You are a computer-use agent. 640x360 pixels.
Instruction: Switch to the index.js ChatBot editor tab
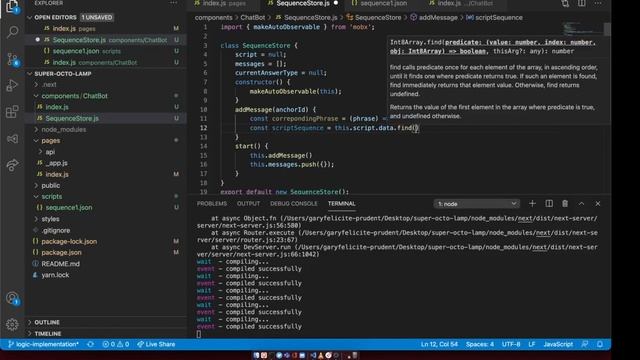click(x=465, y=4)
